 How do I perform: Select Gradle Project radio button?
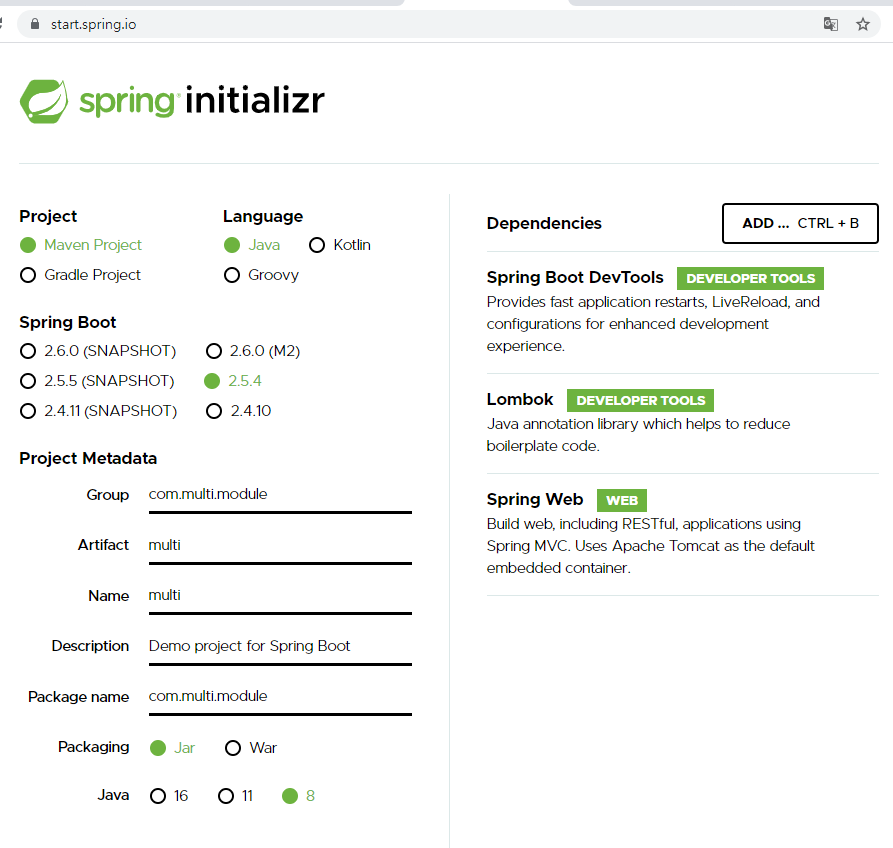coord(28,275)
